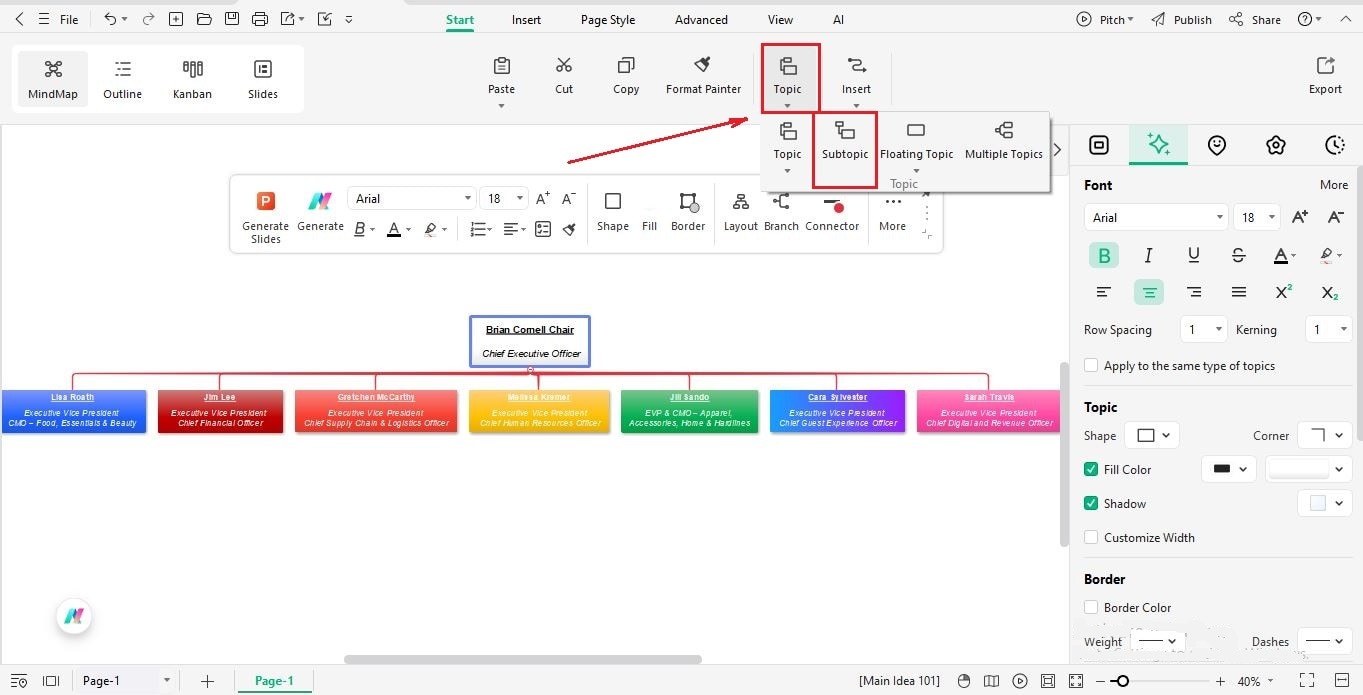Click the Pitch button
1363x695 pixels.
1104,19
